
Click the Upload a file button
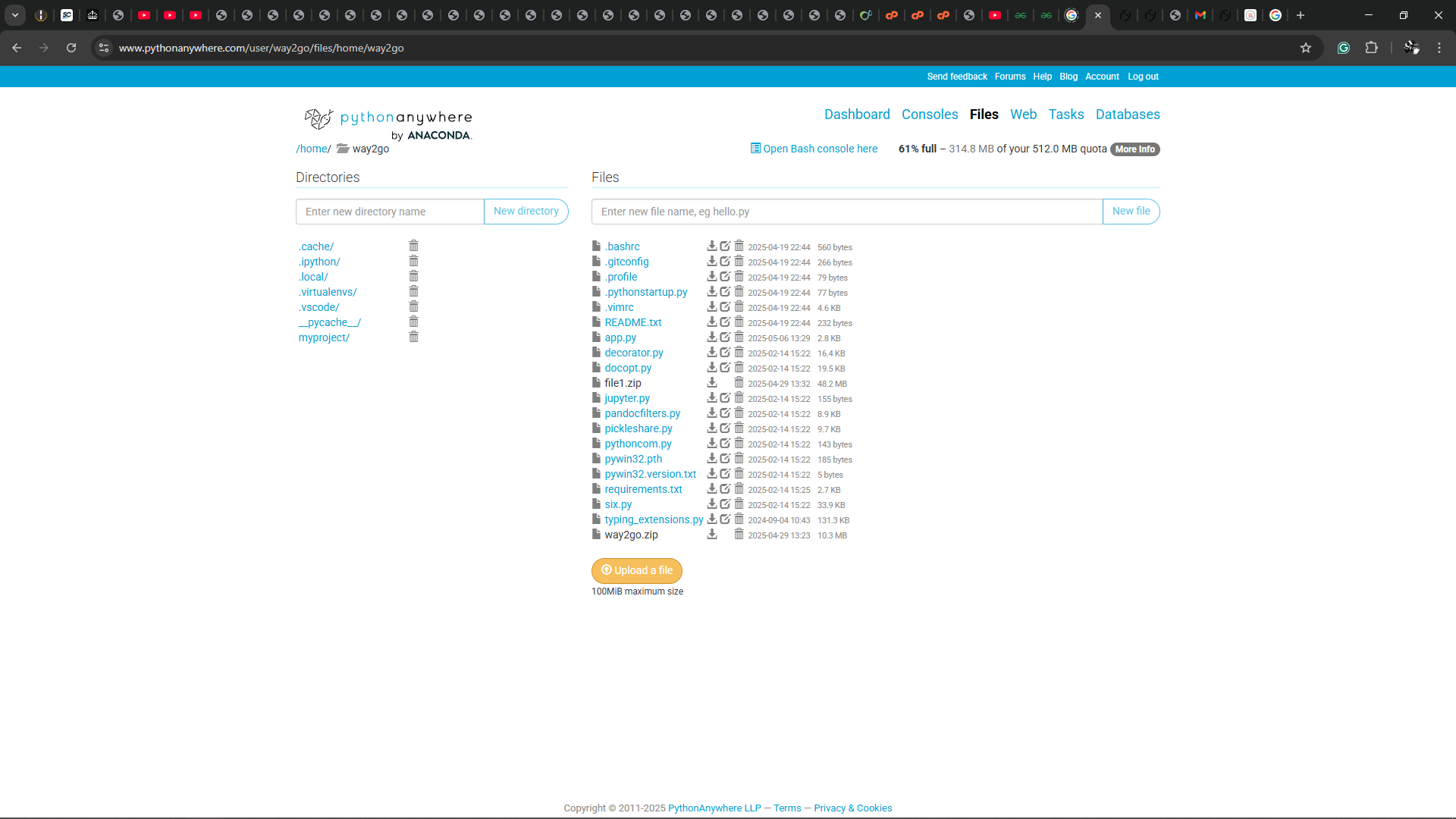coord(636,570)
